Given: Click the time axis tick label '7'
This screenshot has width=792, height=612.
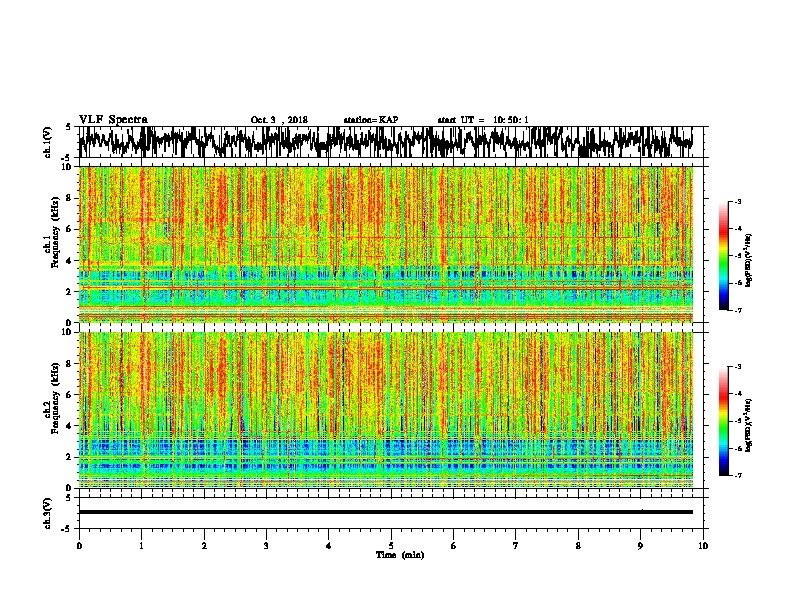Looking at the screenshot, I should point(516,545).
